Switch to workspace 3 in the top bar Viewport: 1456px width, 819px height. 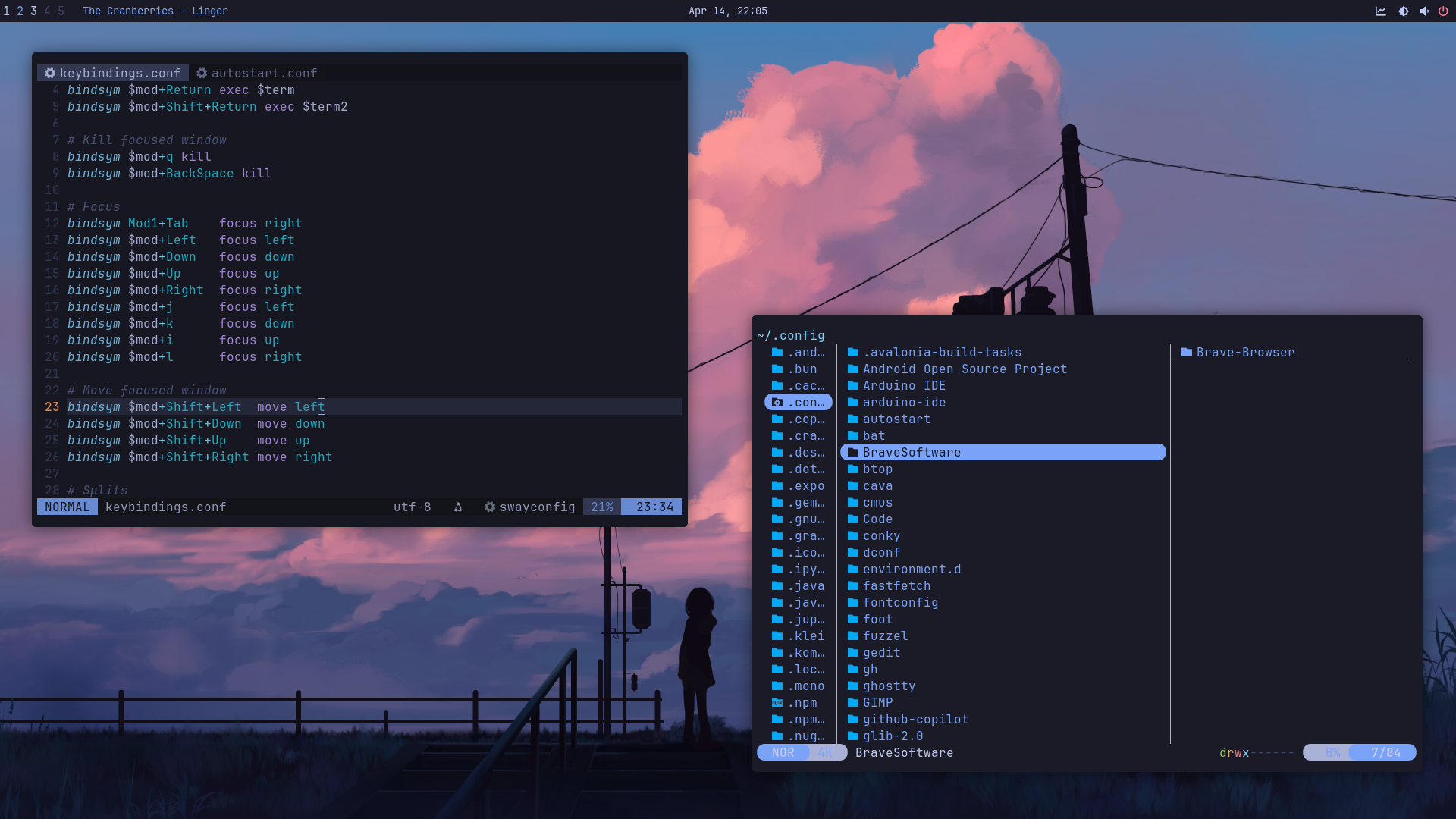click(33, 11)
